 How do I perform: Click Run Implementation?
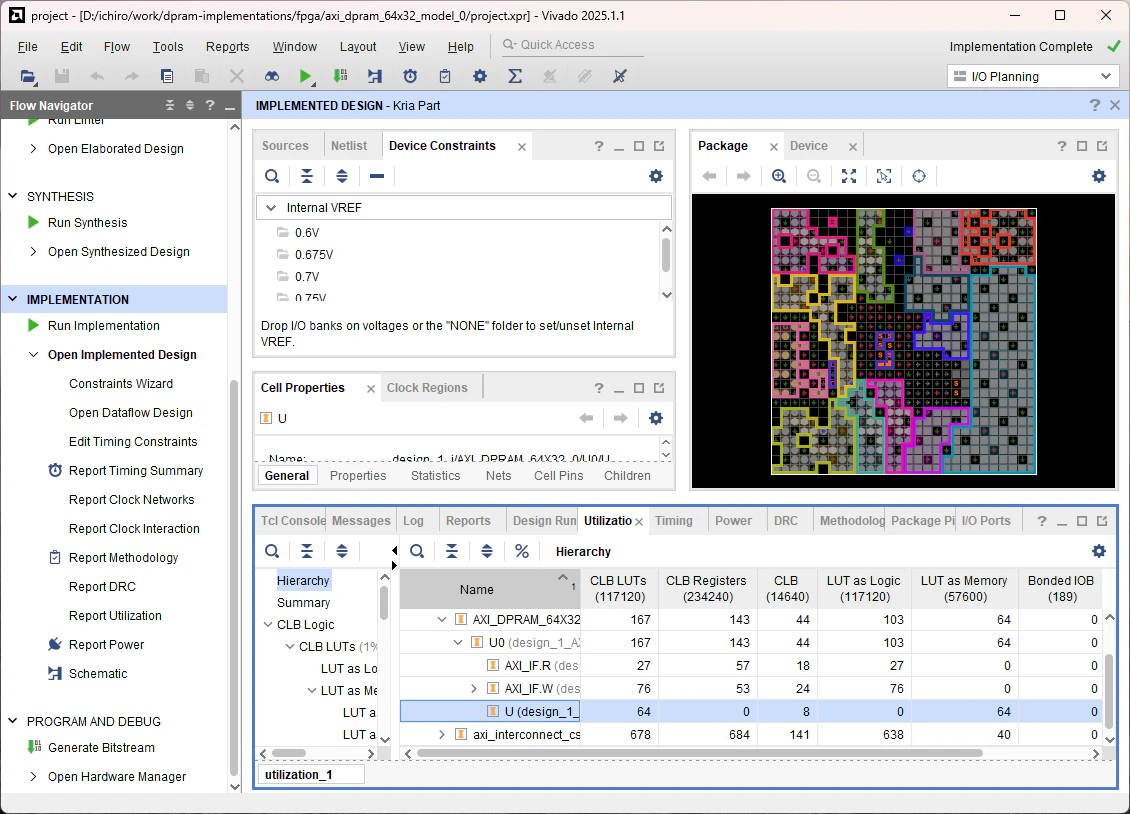104,326
